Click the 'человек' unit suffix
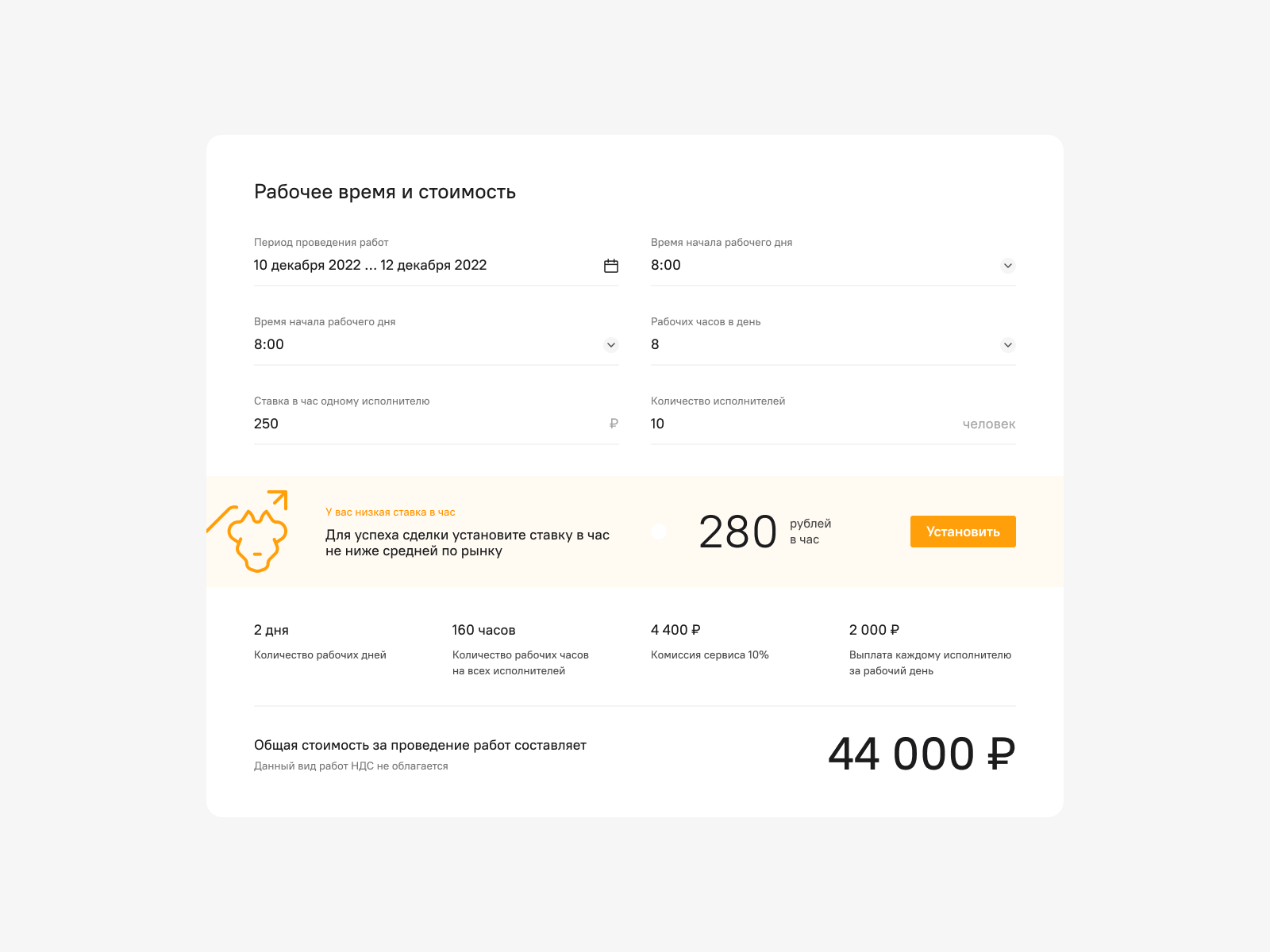Image resolution: width=1270 pixels, height=952 pixels. tap(988, 424)
